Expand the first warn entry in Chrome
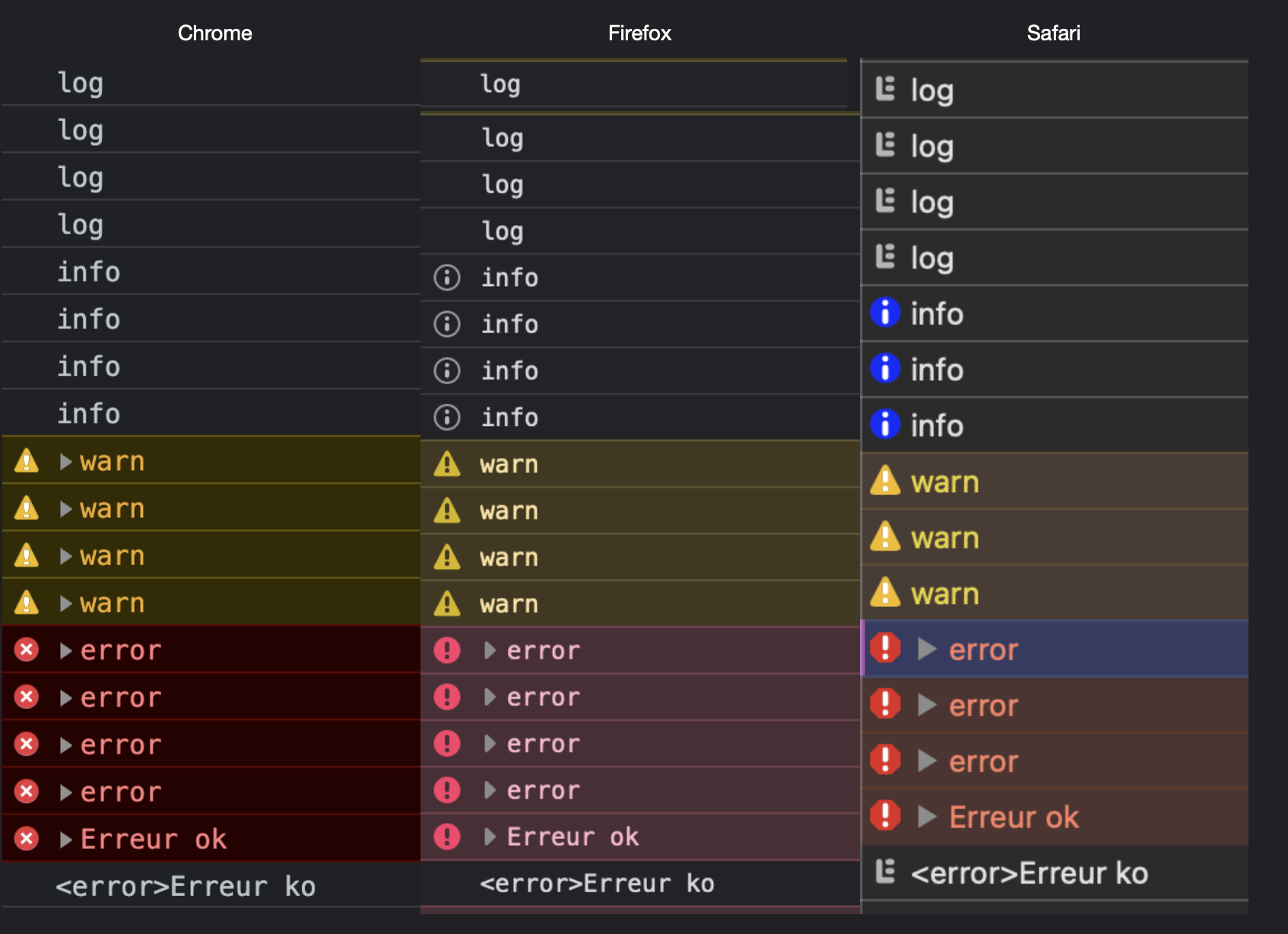Image resolution: width=1288 pixels, height=934 pixels. [66, 462]
